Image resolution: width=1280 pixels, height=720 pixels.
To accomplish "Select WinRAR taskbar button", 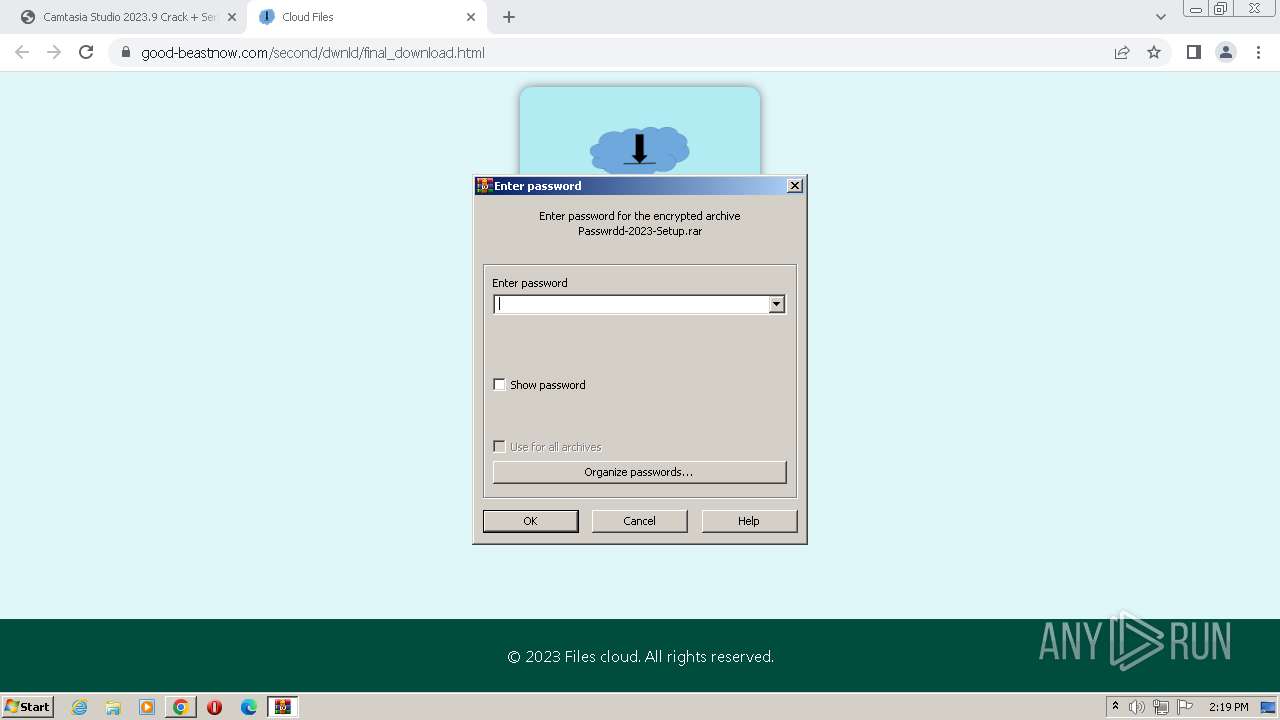I will coord(283,707).
